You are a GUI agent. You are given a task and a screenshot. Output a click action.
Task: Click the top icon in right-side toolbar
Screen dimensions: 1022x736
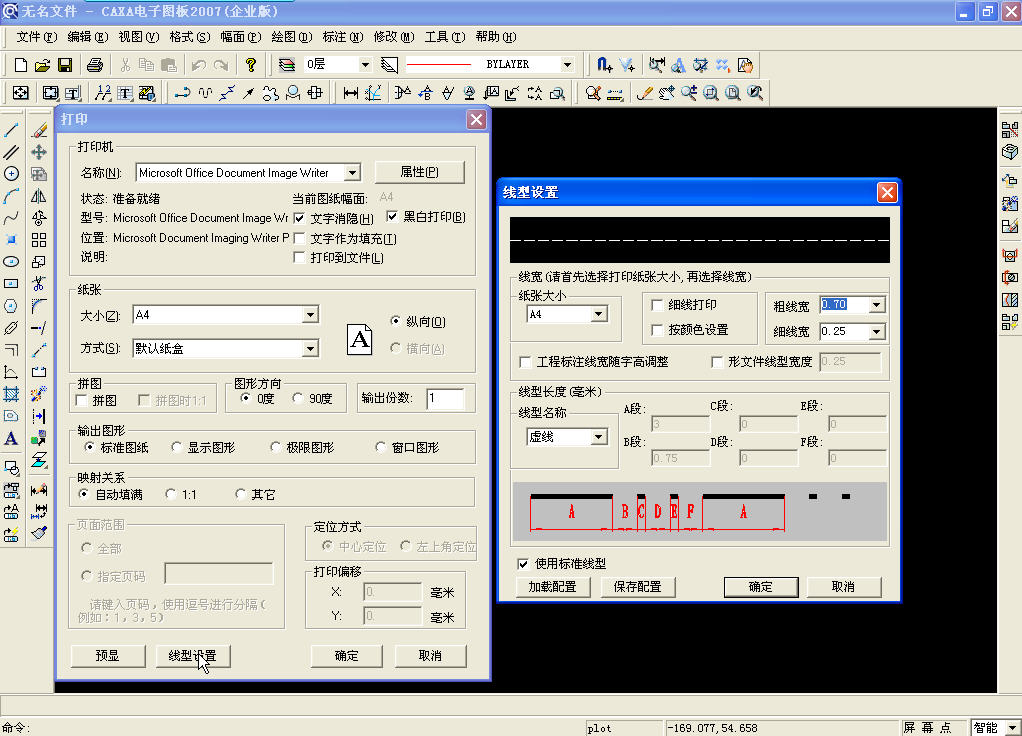point(1010,130)
